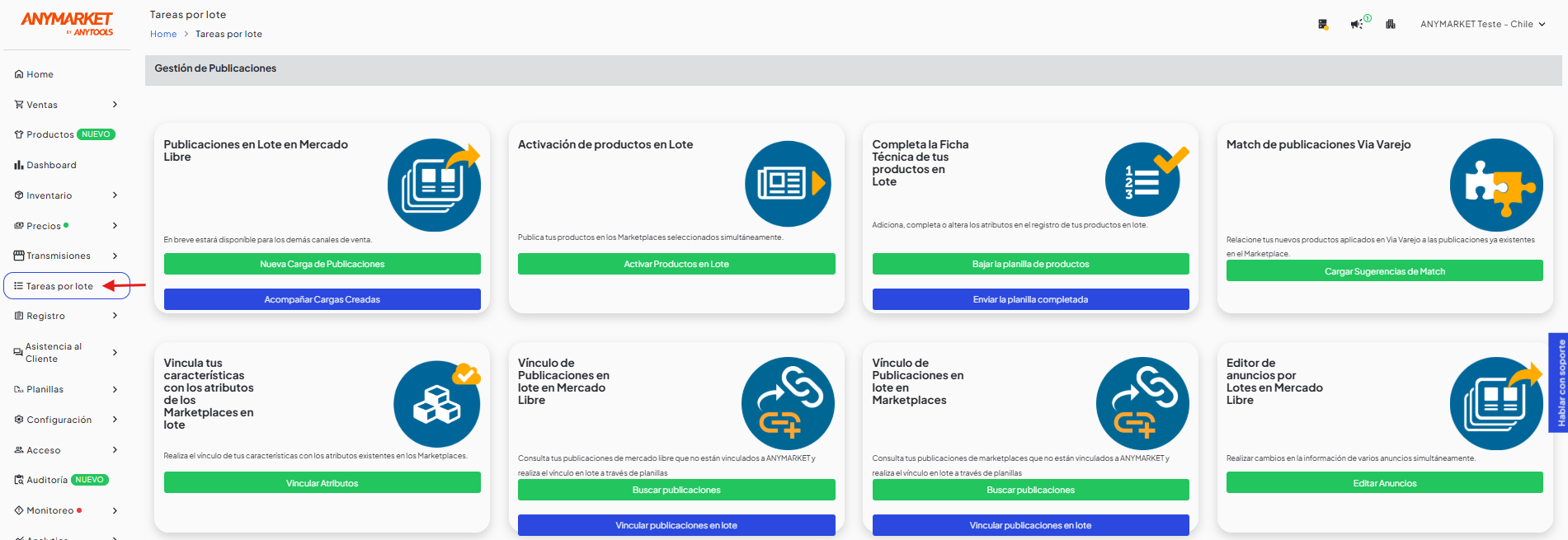The height and width of the screenshot is (540, 1568).
Task: Click the Match de publicaciones puzzle icon
Action: [1496, 185]
